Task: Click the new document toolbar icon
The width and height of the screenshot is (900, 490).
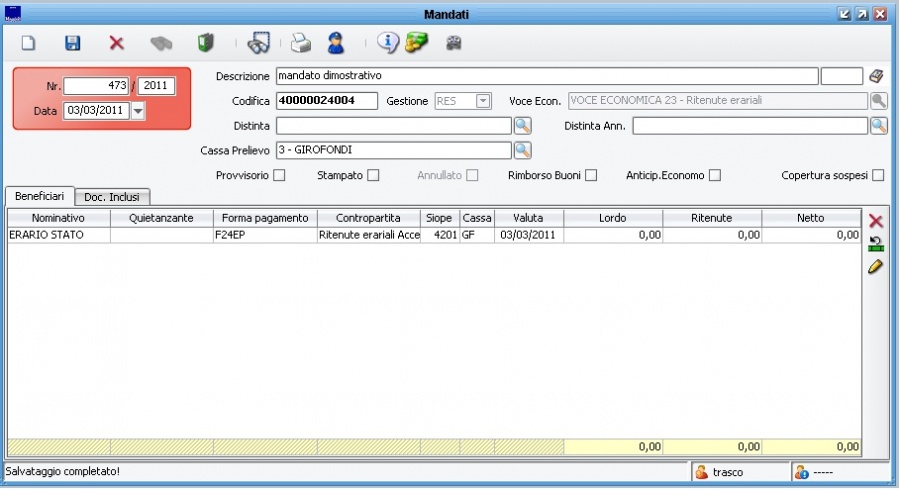Action: click(29, 43)
